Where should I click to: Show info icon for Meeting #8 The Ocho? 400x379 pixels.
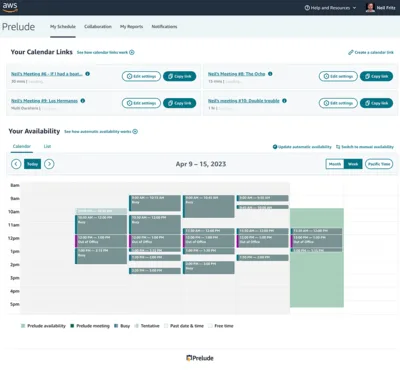point(270,74)
